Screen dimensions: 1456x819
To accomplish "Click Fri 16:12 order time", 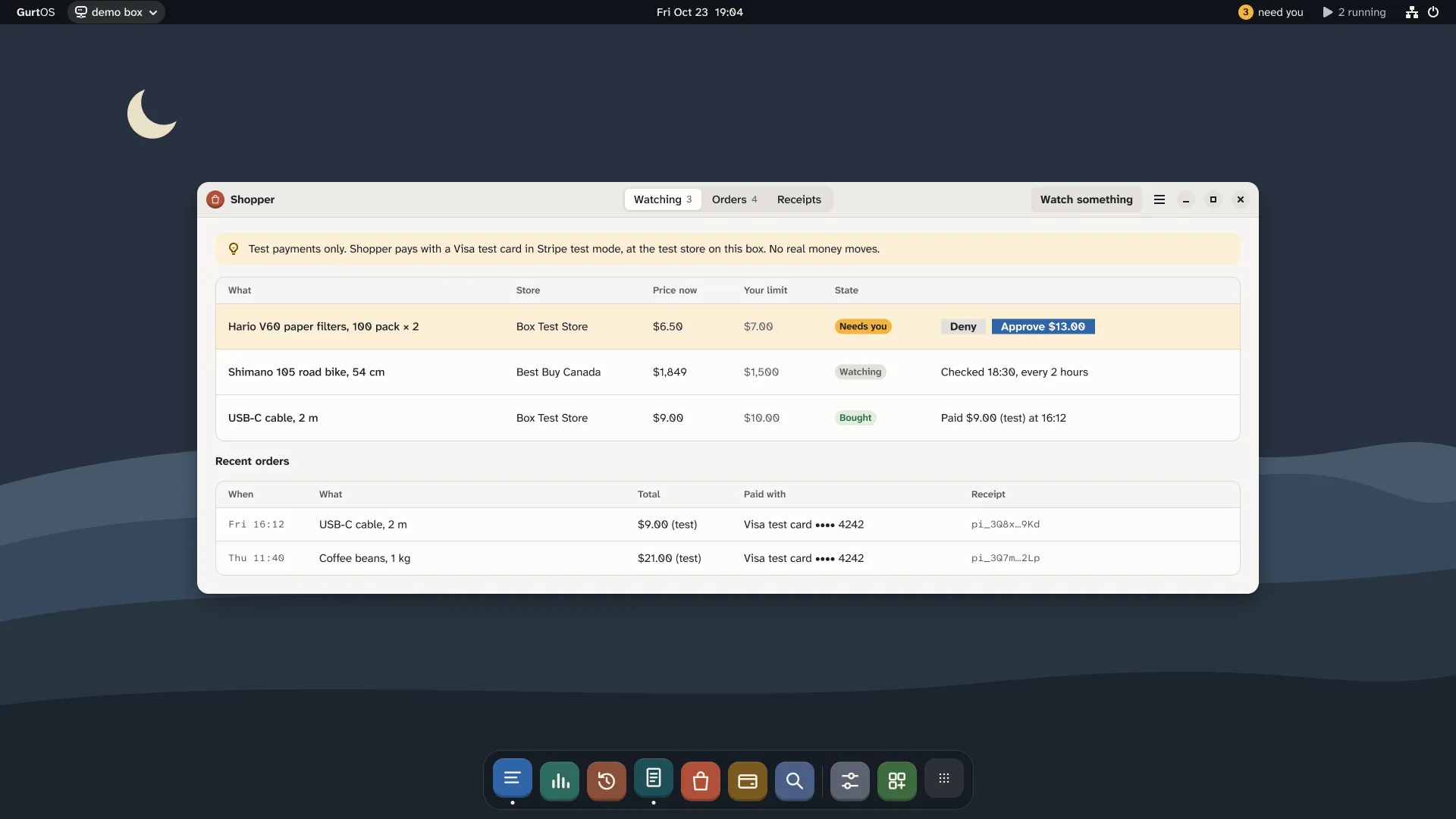I will click(x=256, y=525).
